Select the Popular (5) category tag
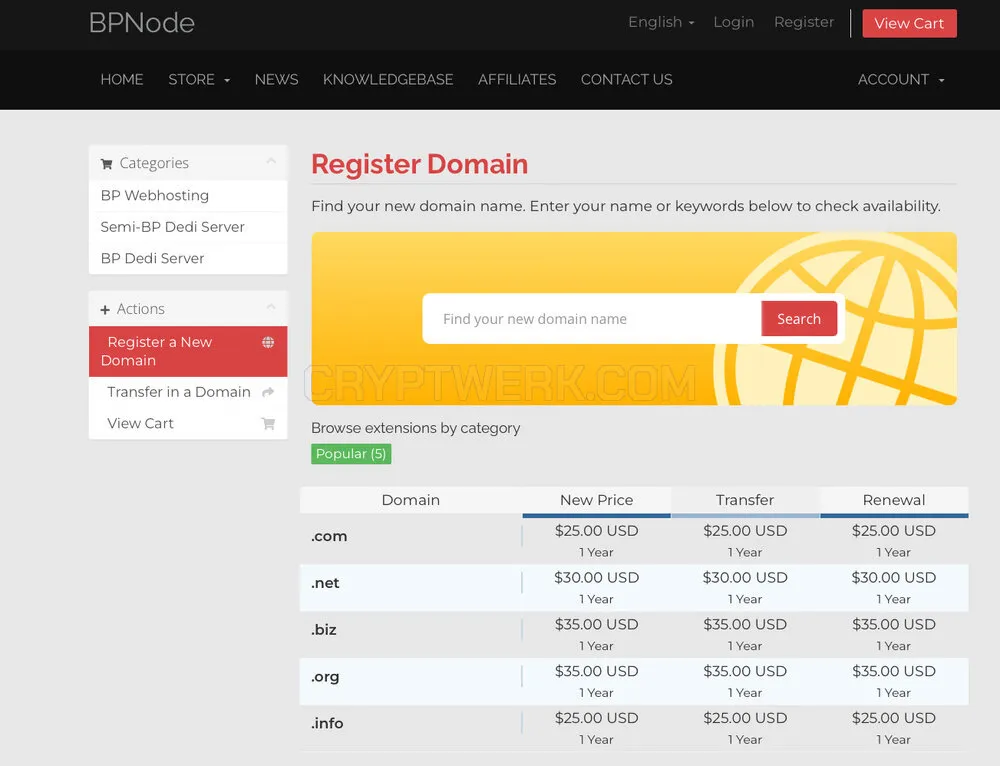1000x766 pixels. click(x=351, y=454)
